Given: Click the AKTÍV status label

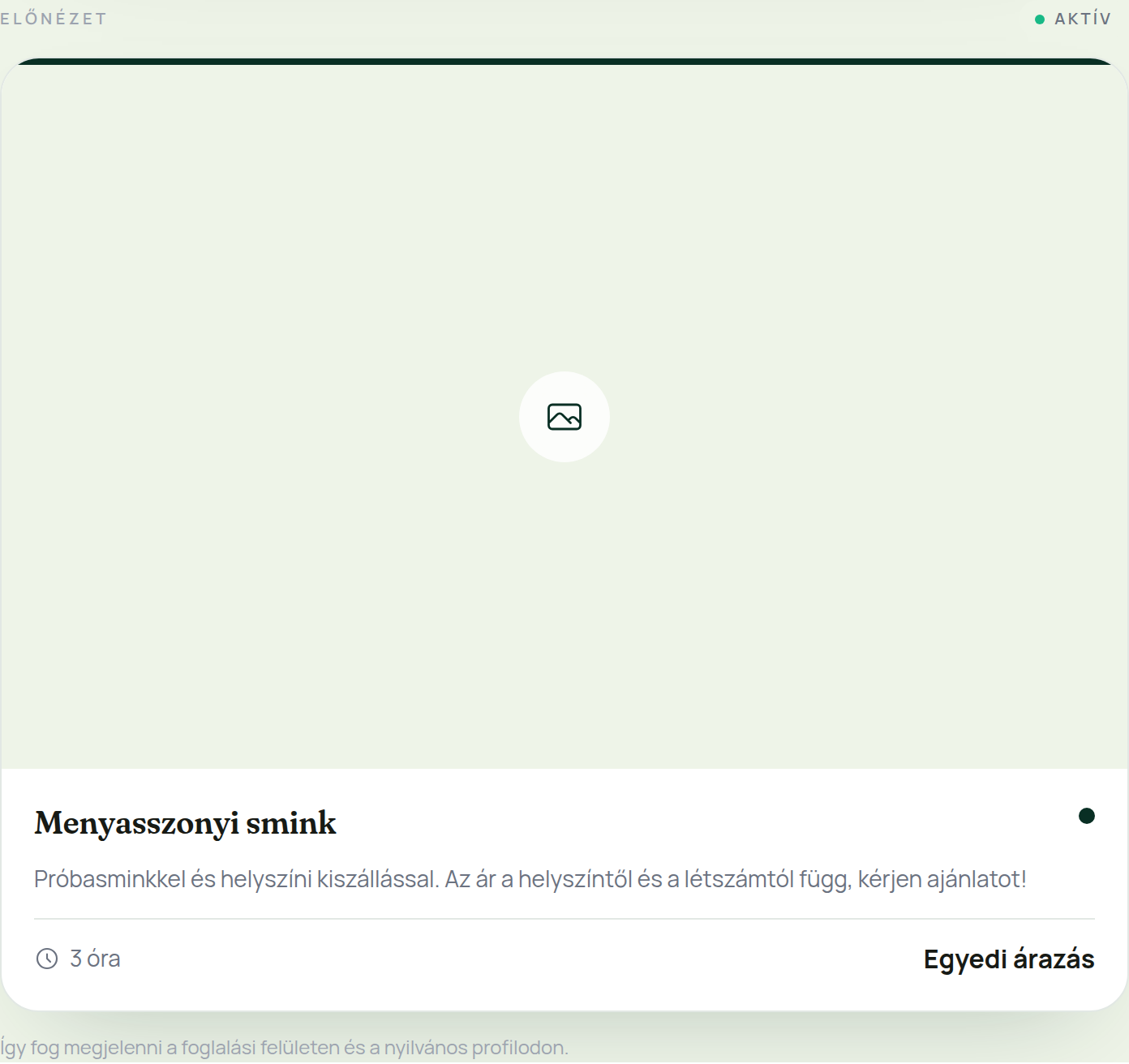Looking at the screenshot, I should (1083, 19).
